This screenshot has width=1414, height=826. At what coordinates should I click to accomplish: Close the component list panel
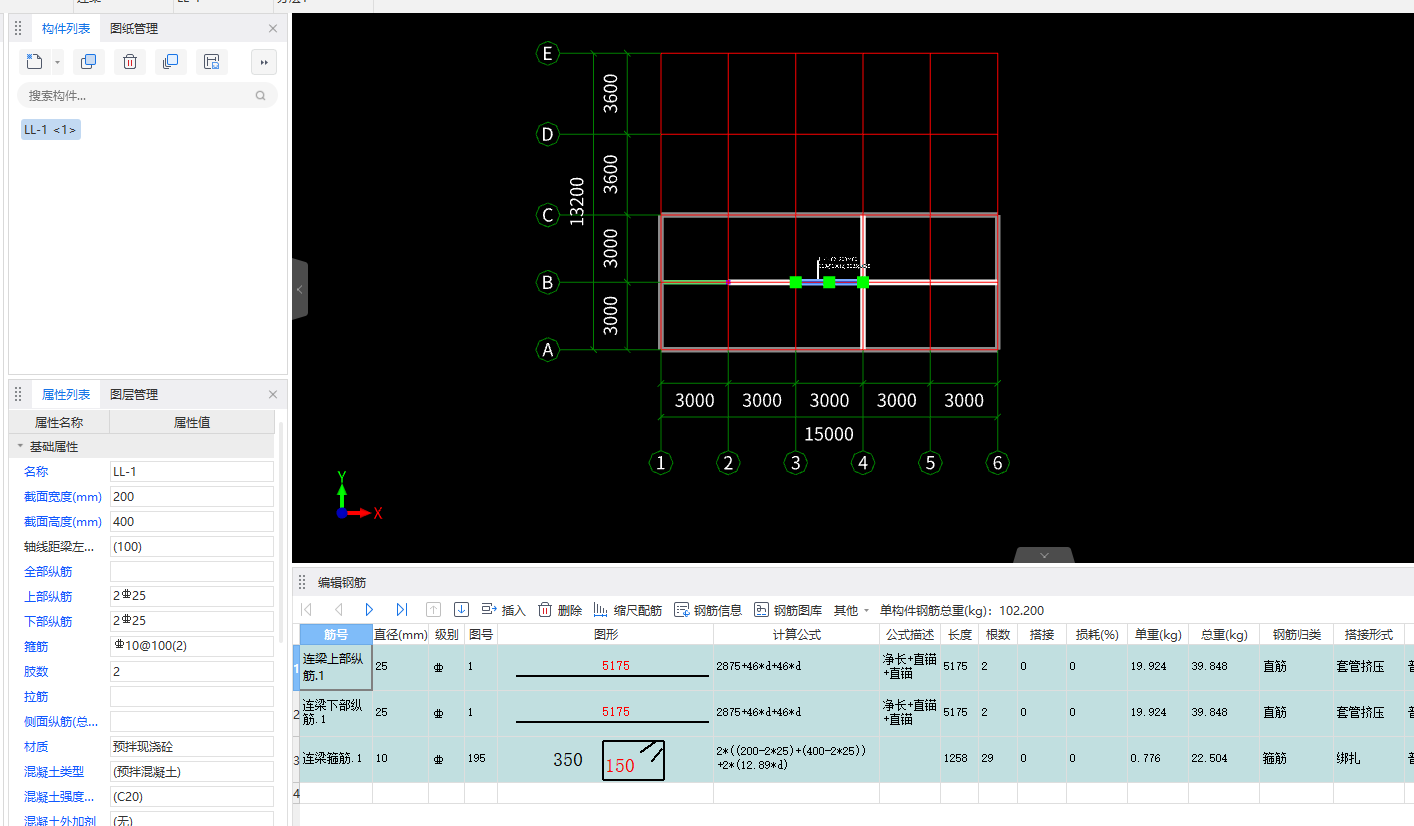tap(273, 29)
